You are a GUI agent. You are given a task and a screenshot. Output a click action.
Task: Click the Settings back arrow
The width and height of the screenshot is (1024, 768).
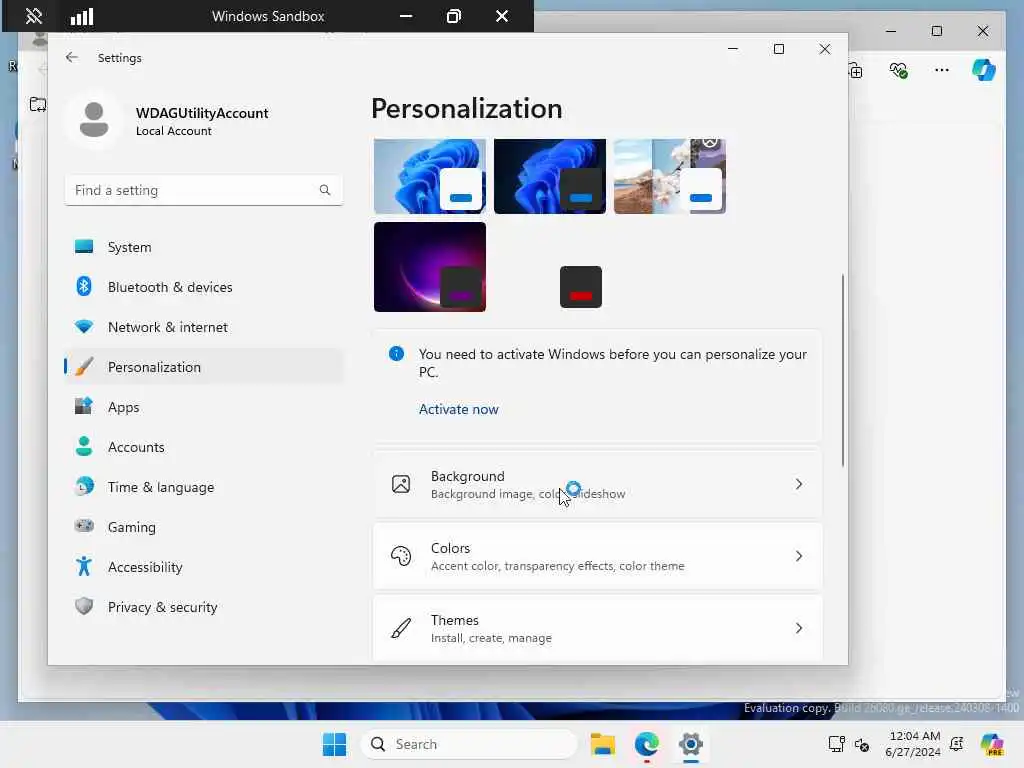point(72,57)
